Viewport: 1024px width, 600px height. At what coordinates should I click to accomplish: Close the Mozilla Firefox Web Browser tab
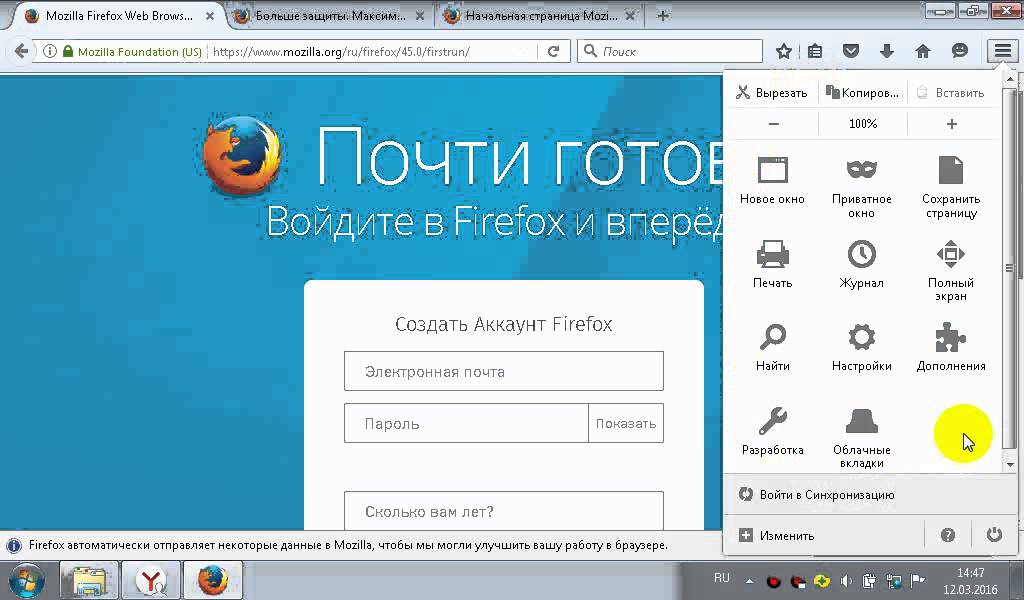[210, 16]
